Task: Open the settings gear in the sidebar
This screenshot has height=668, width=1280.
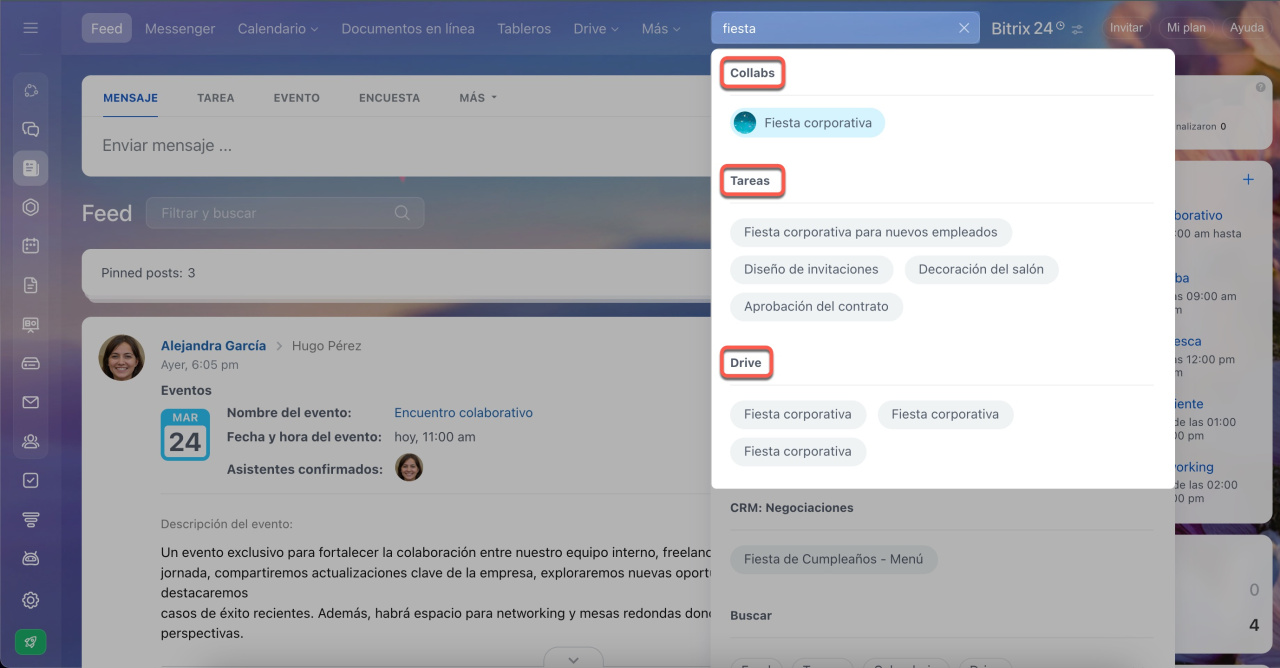Action: (x=31, y=600)
